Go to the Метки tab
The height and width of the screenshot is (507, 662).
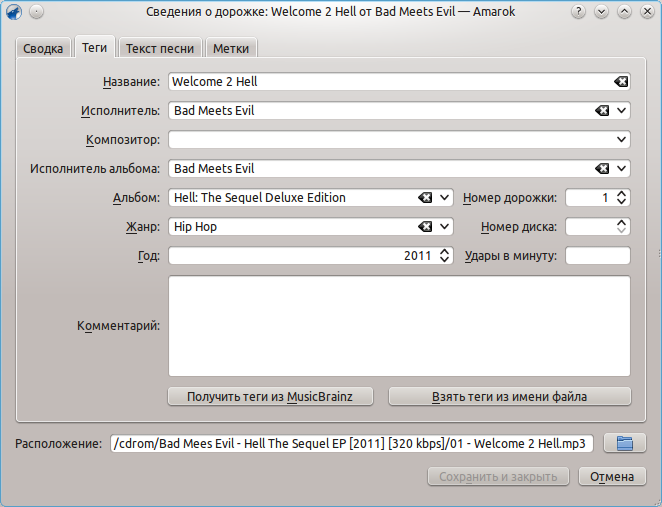pos(231,48)
